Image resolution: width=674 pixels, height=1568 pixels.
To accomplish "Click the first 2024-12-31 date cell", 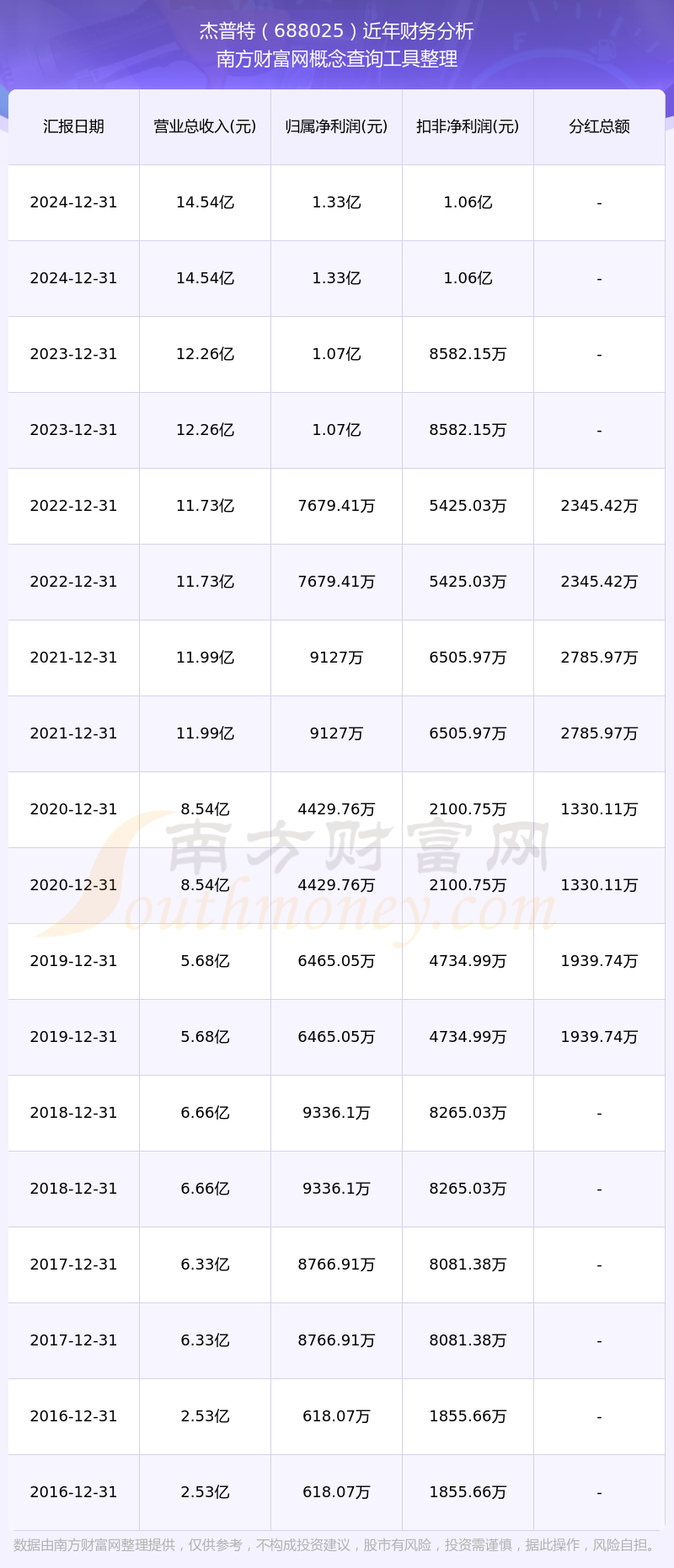I will coord(73,202).
